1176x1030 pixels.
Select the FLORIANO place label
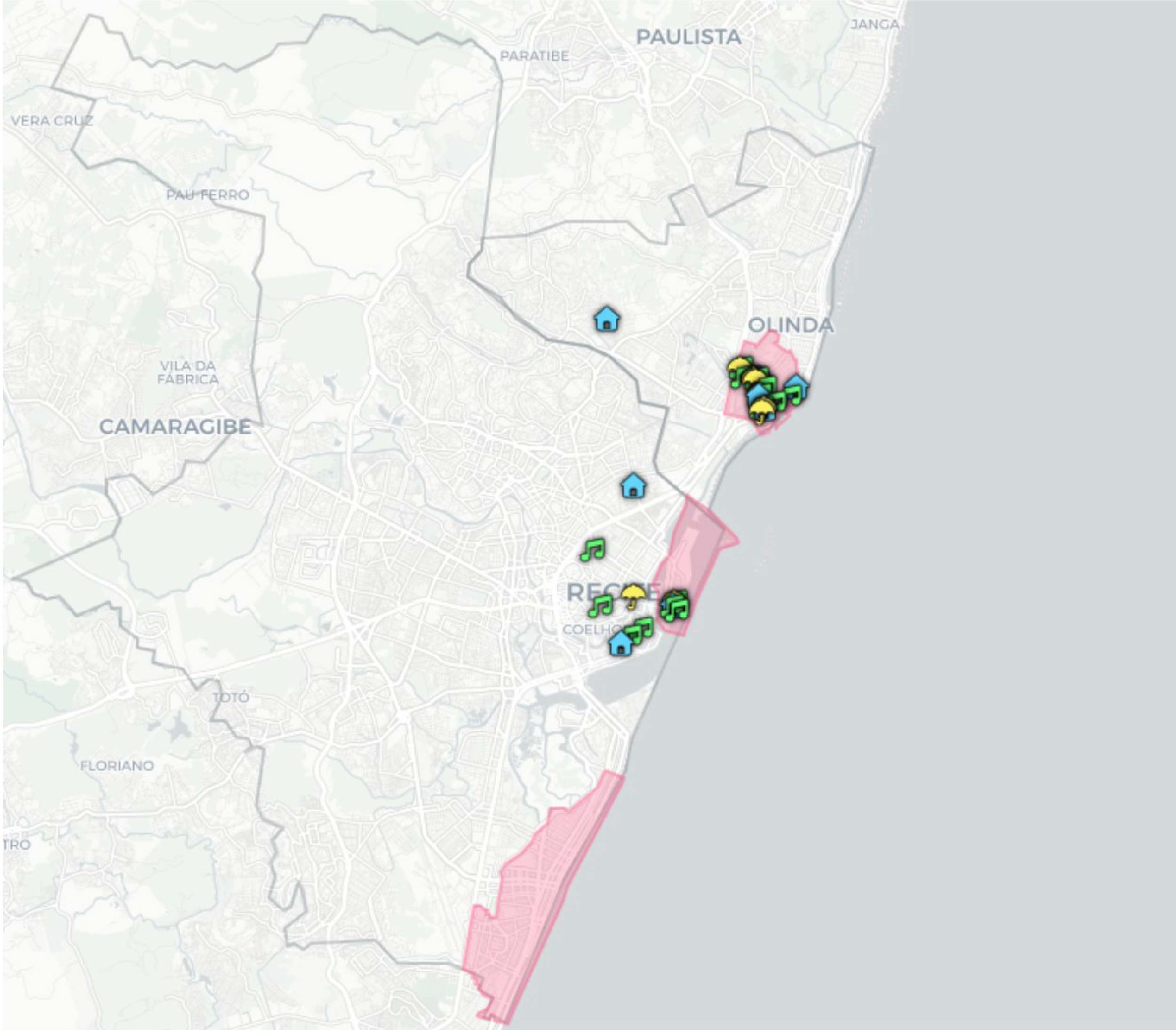[x=117, y=766]
